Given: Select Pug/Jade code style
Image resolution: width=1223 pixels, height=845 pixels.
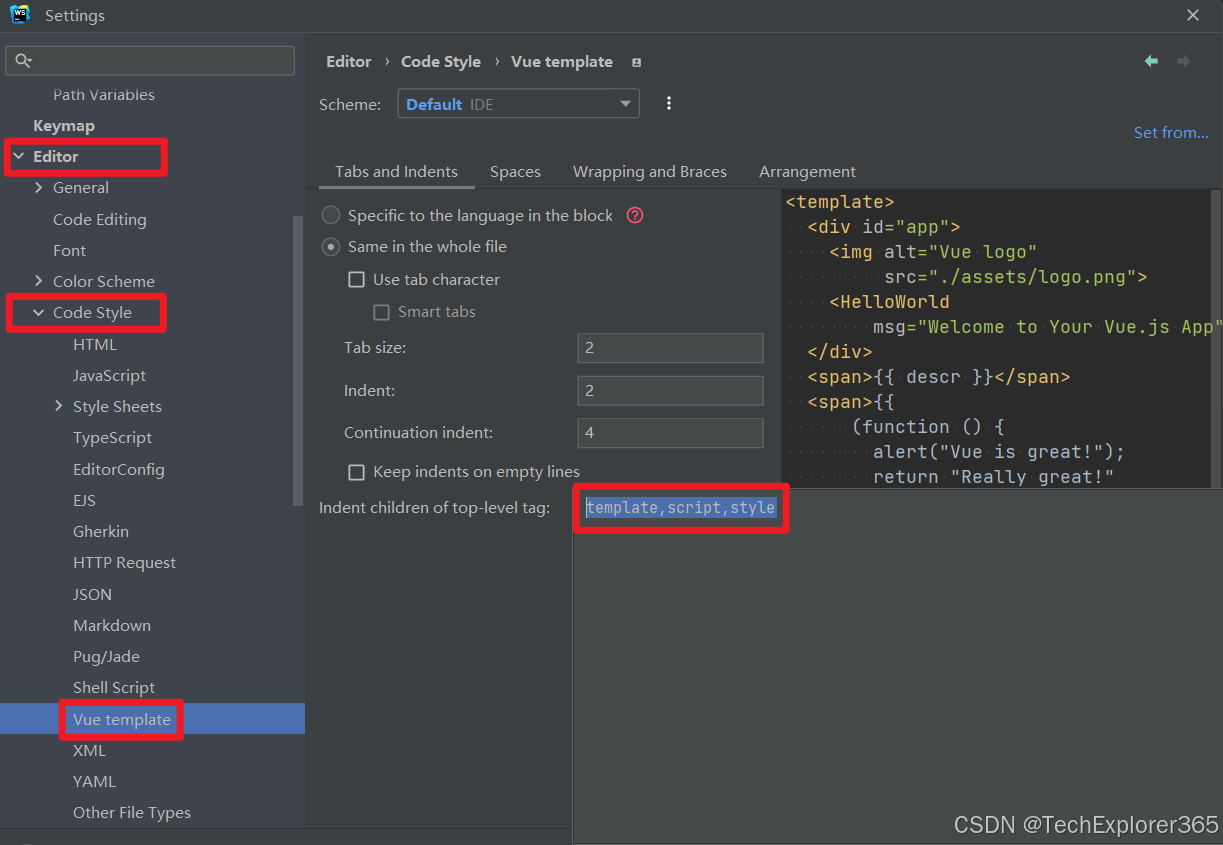Looking at the screenshot, I should tap(106, 657).
